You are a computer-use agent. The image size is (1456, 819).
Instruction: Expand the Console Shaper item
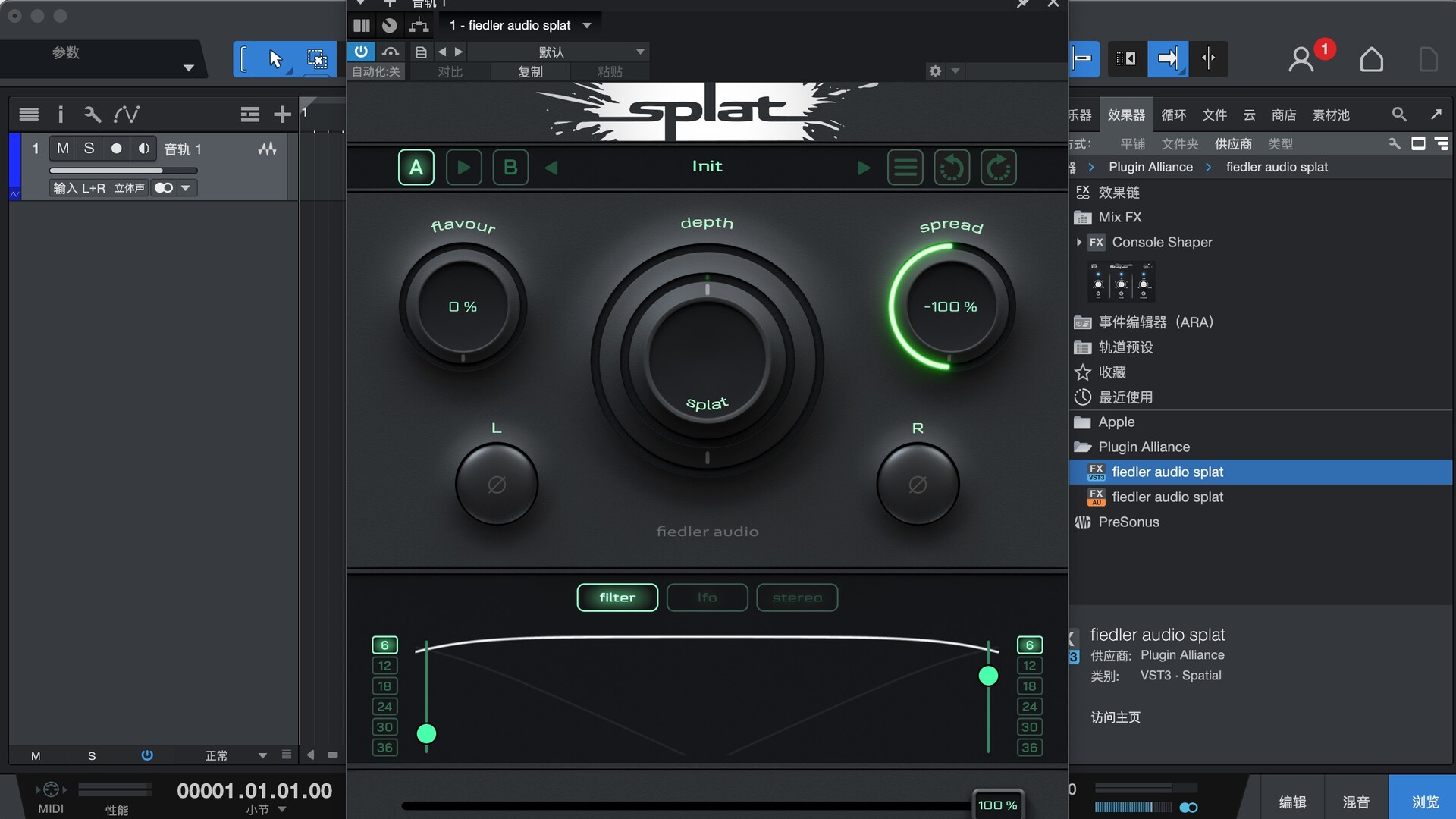[x=1079, y=243]
